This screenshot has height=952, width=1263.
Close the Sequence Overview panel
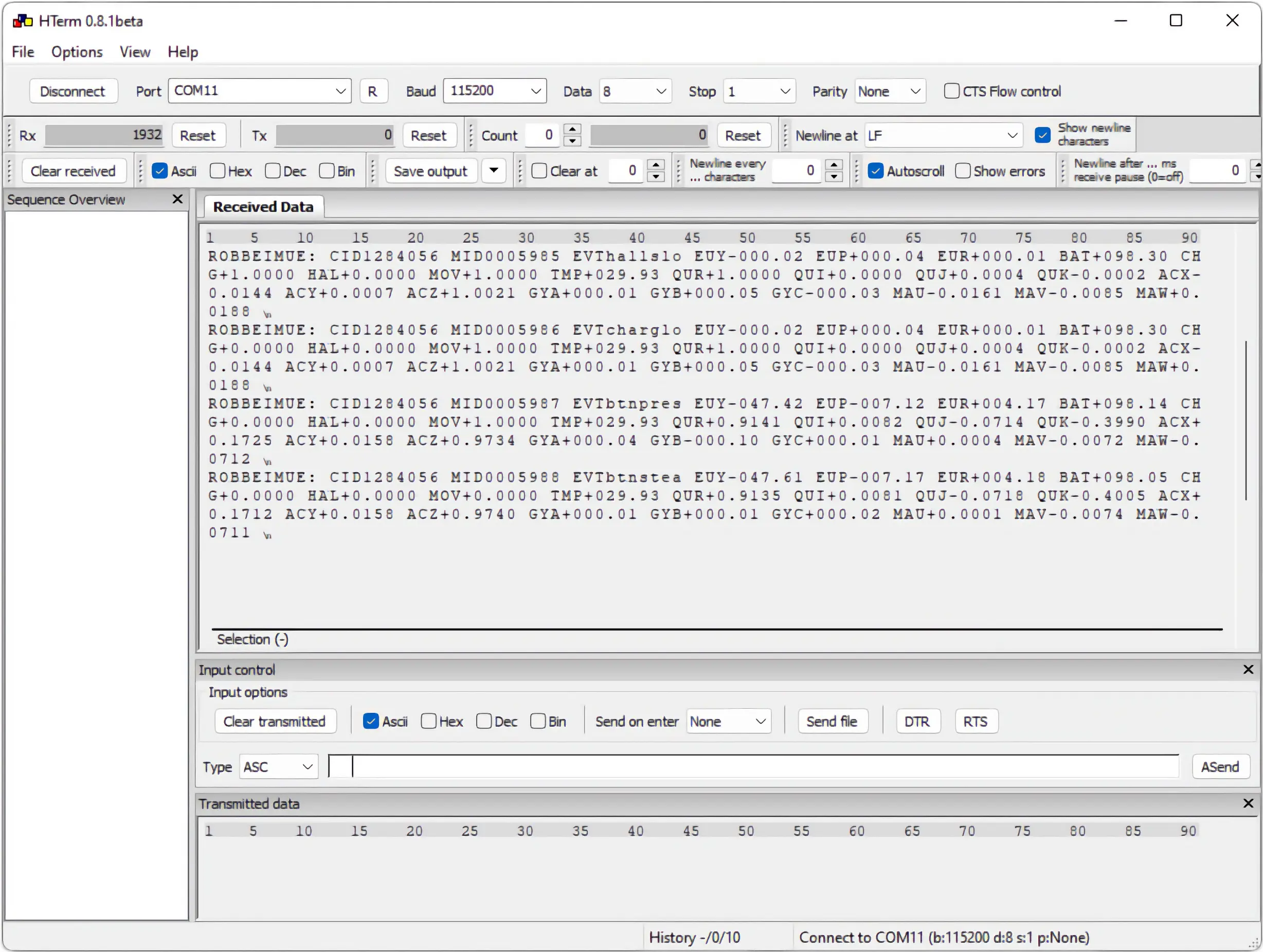(x=177, y=200)
